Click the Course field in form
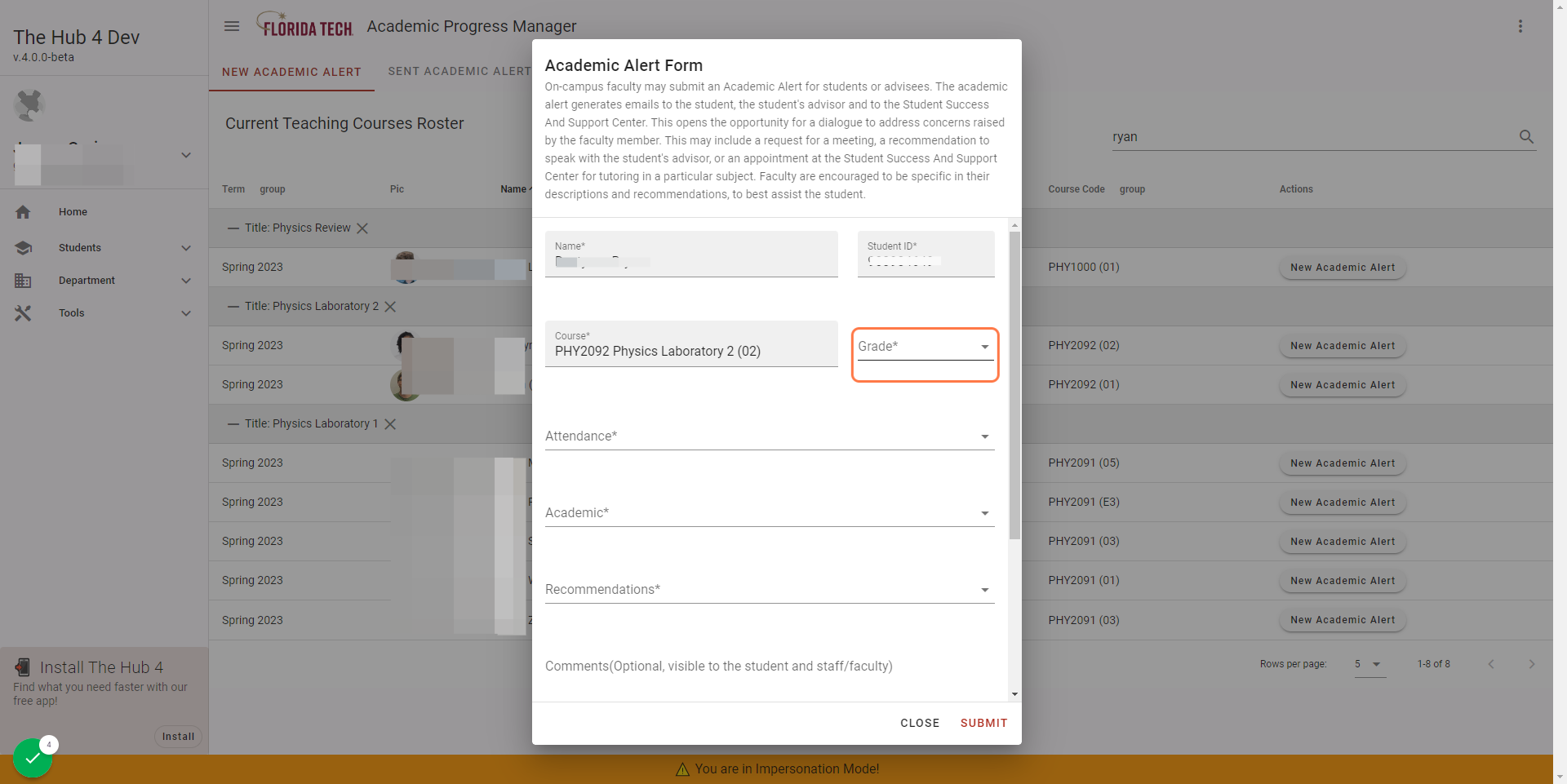Viewport: 1567px width, 784px height. (691, 343)
